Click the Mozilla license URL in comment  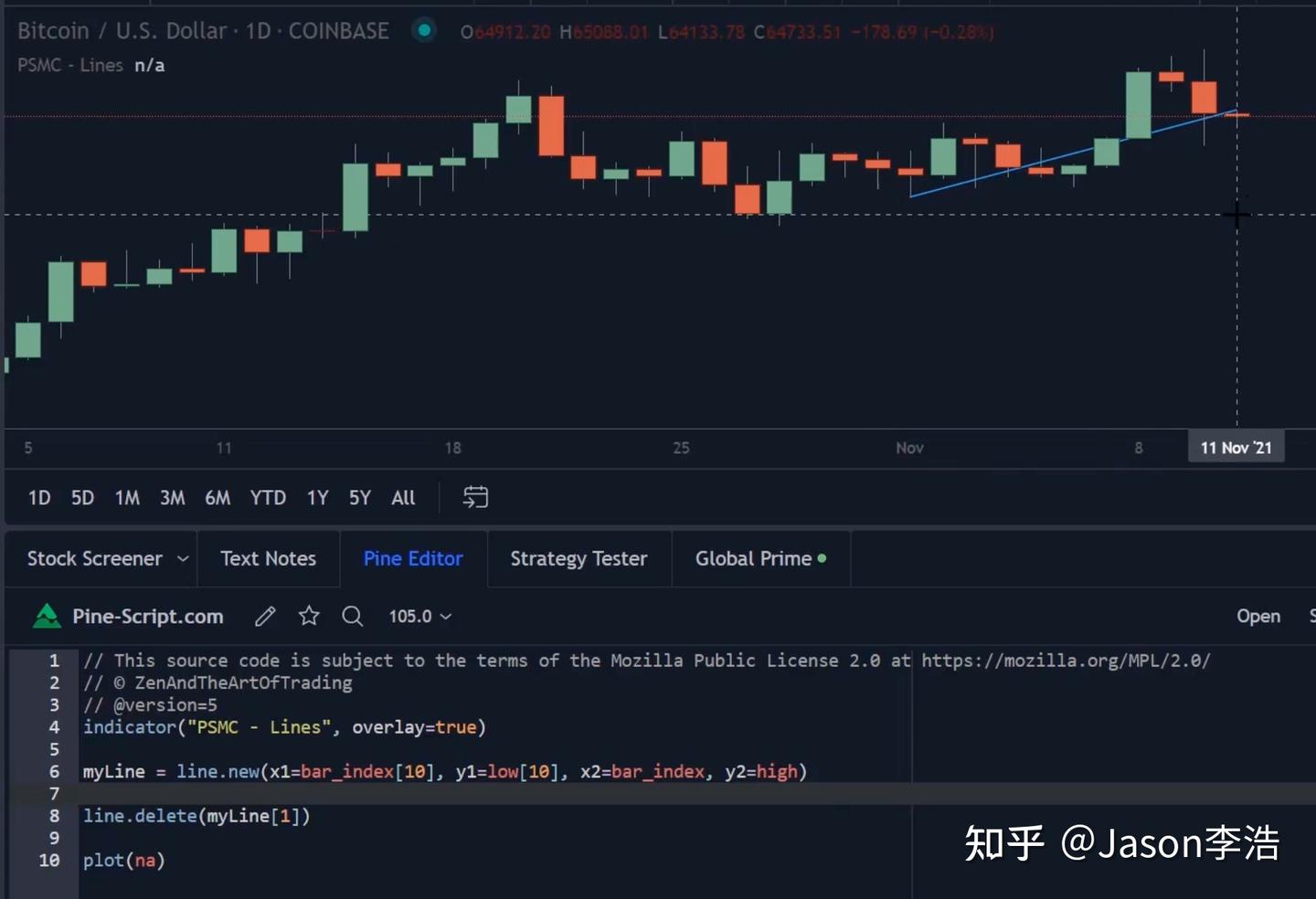click(x=1066, y=661)
